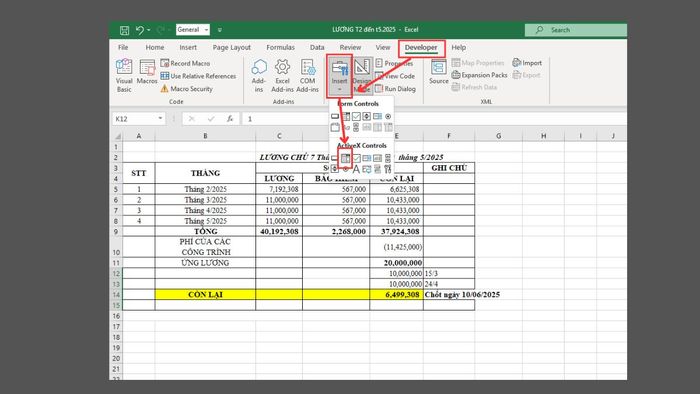Image resolution: width=700 pixels, height=394 pixels.
Task: Insert an ActiveX List Box control
Action: point(367,158)
